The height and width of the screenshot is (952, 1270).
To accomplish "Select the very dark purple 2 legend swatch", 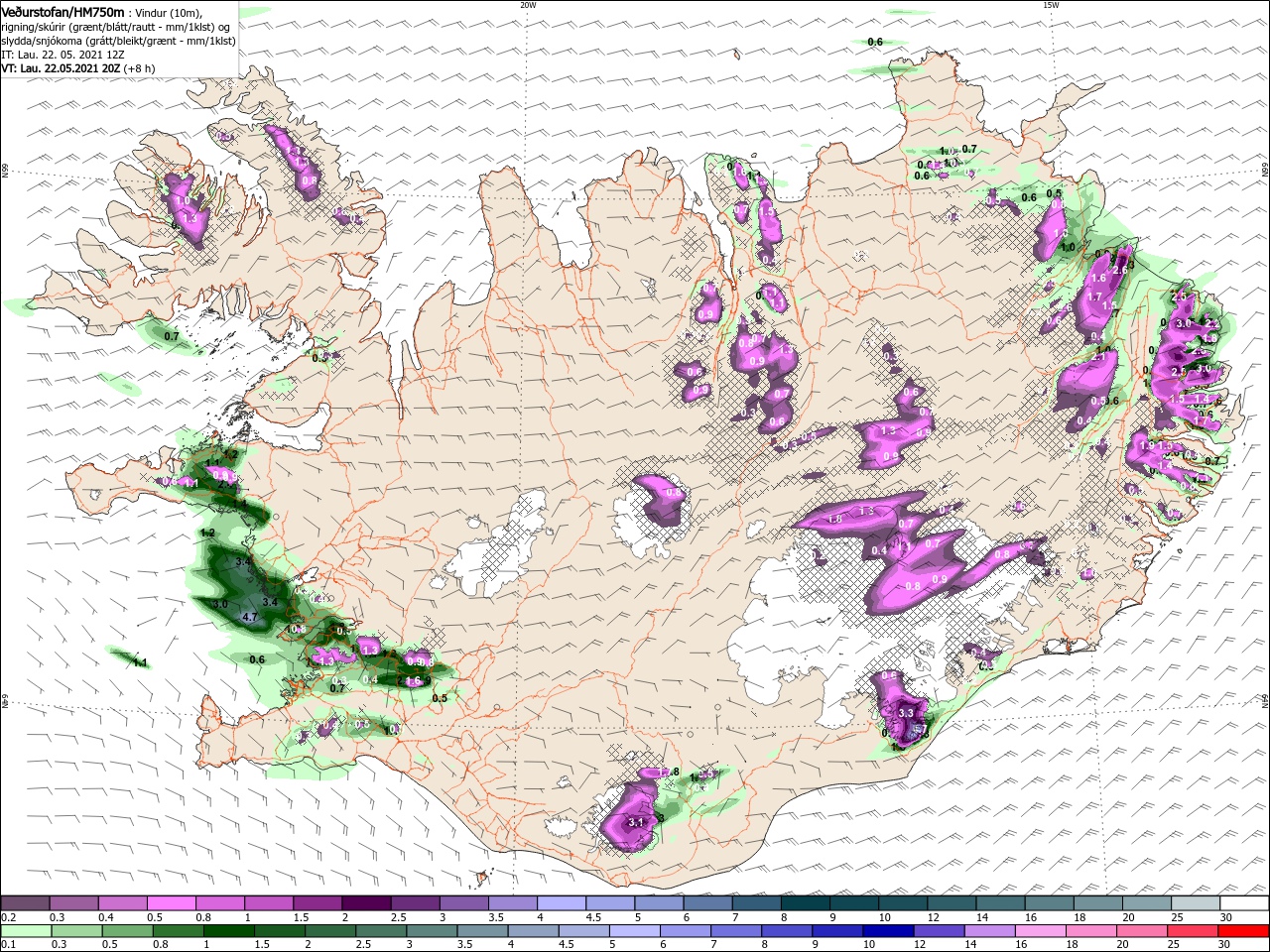I will (366, 903).
